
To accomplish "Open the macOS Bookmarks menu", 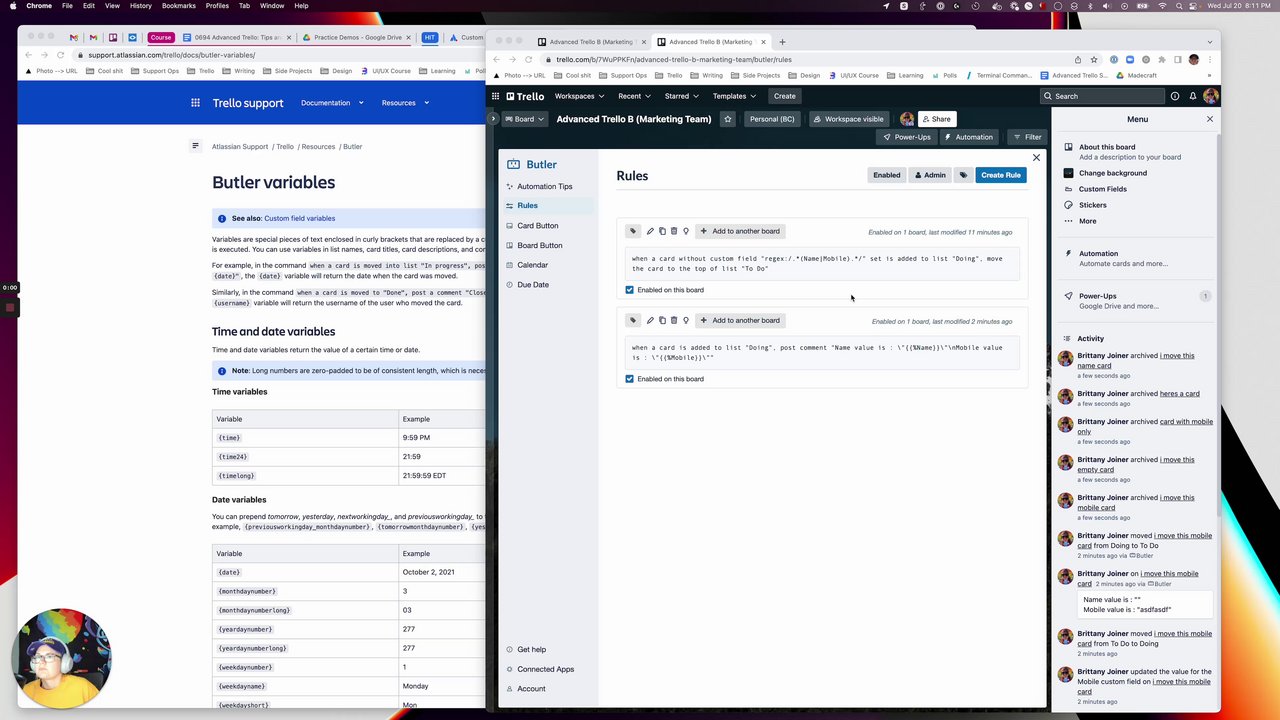I will 179,6.
